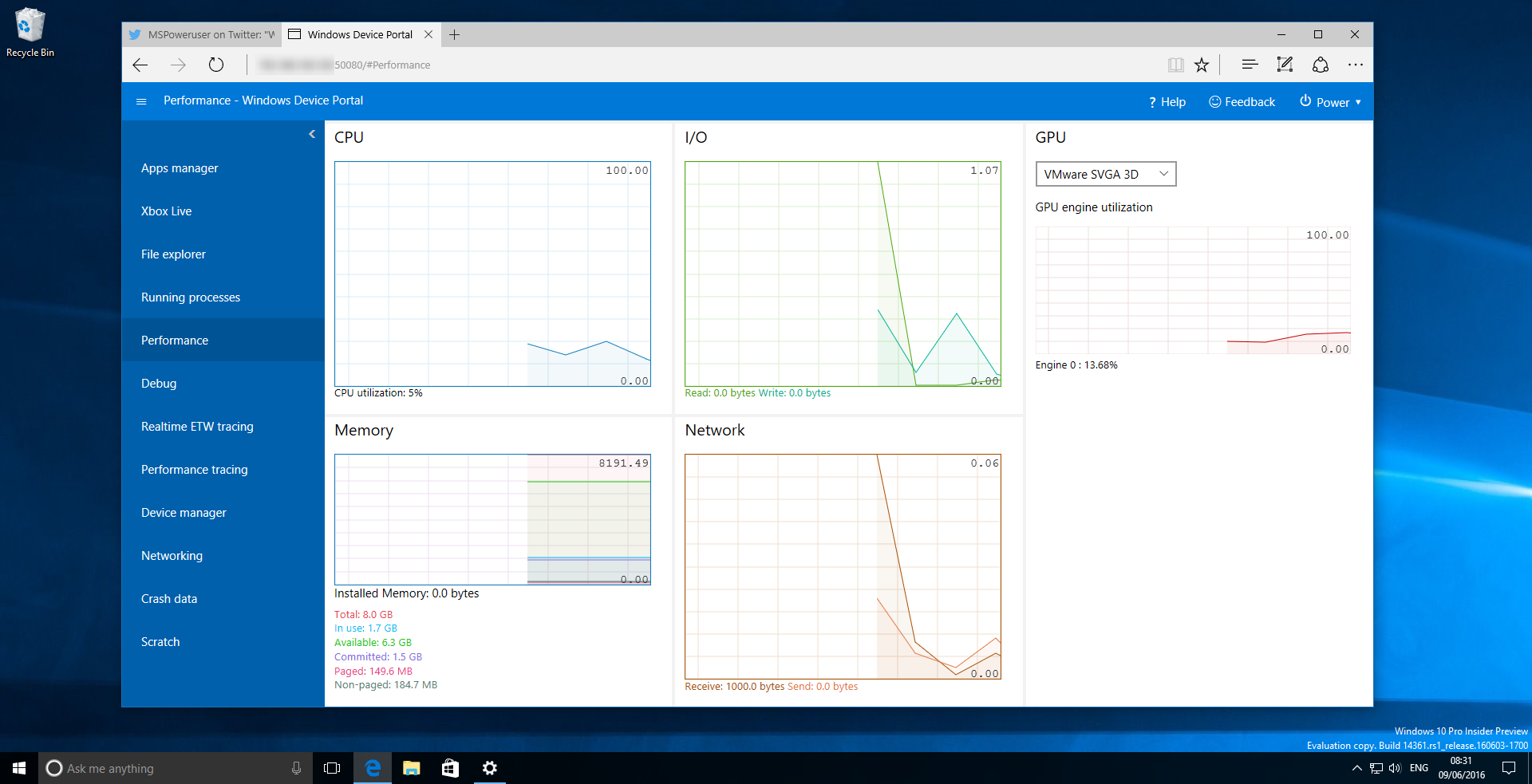Screen dimensions: 1532x784
Task: Click Paged: 149.6 MB label
Action: pyautogui.click(x=373, y=672)
